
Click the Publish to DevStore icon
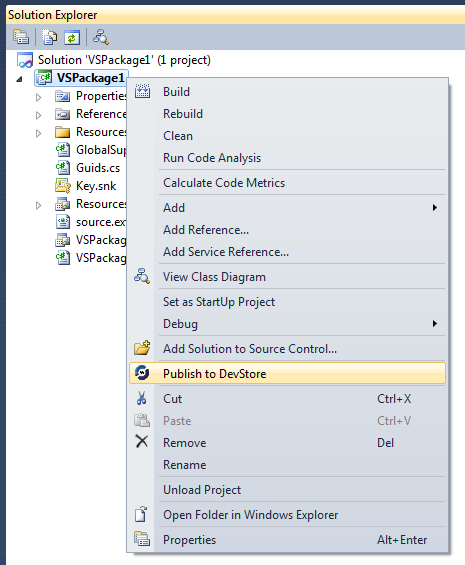click(142, 373)
